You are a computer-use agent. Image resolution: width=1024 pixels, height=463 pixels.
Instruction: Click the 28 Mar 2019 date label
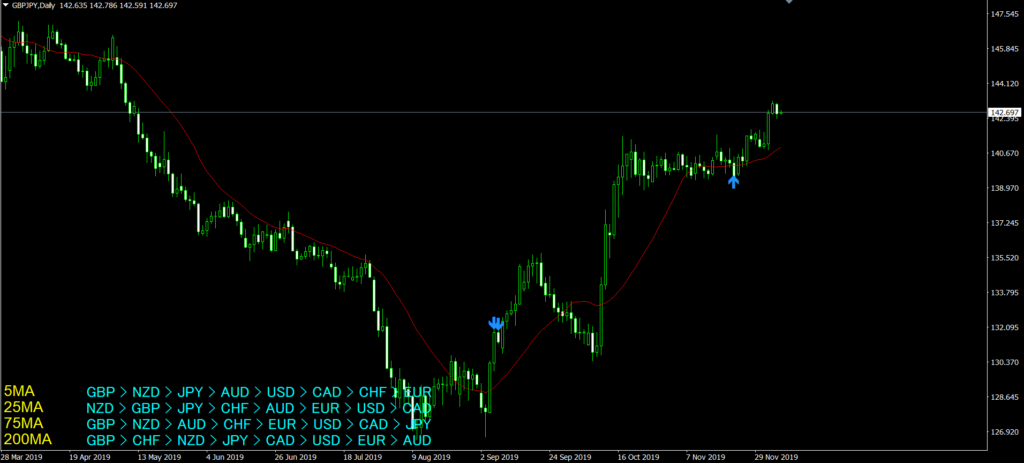point(22,456)
